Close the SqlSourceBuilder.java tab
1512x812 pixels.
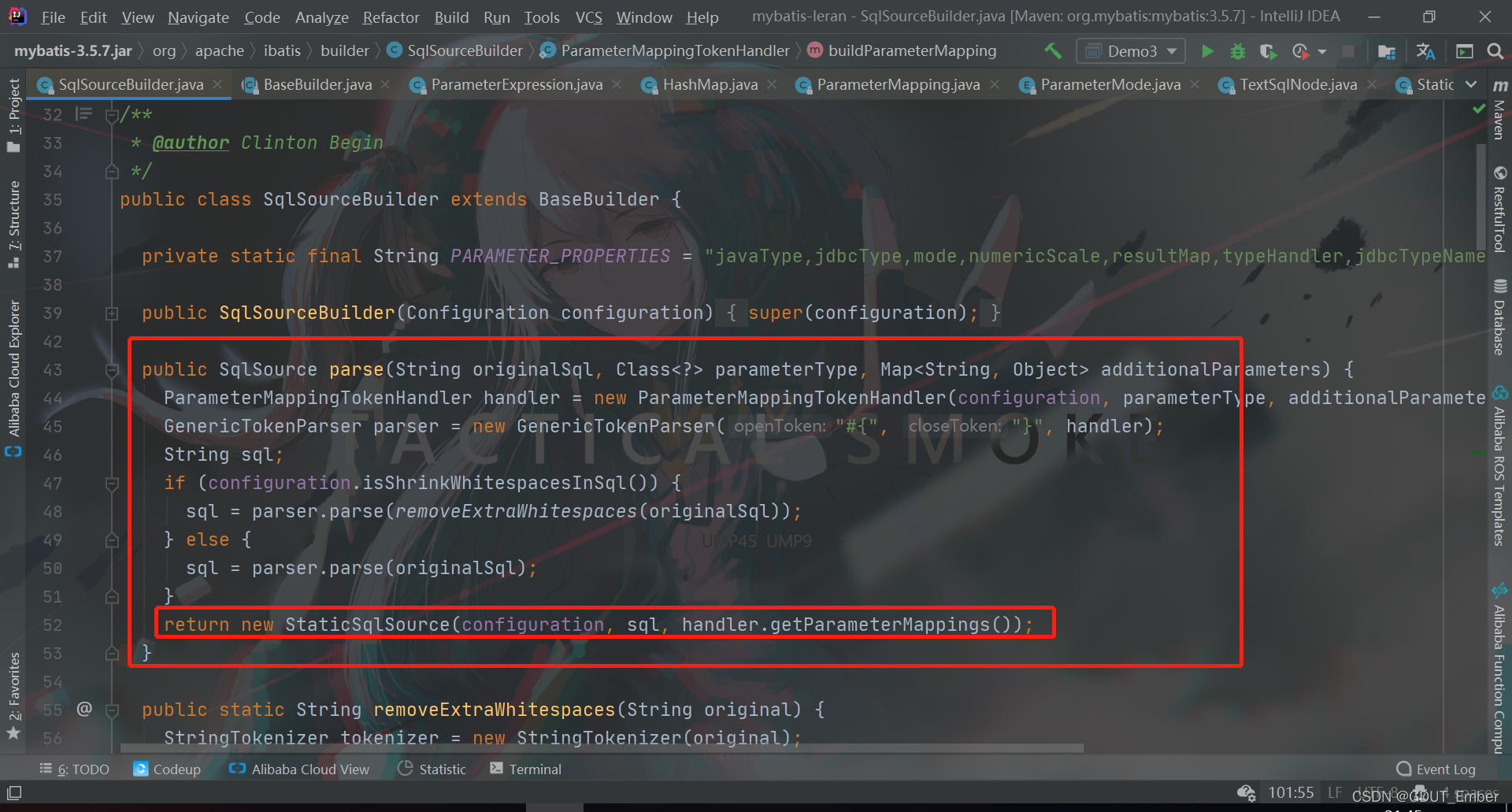pyautogui.click(x=217, y=83)
